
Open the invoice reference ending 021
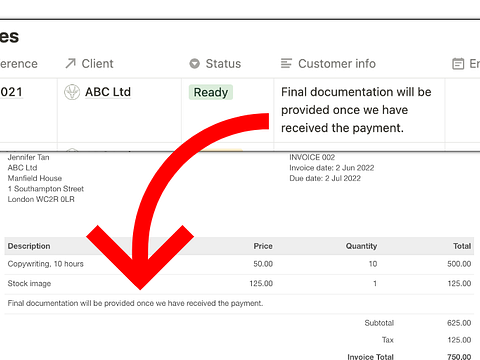tap(11, 92)
